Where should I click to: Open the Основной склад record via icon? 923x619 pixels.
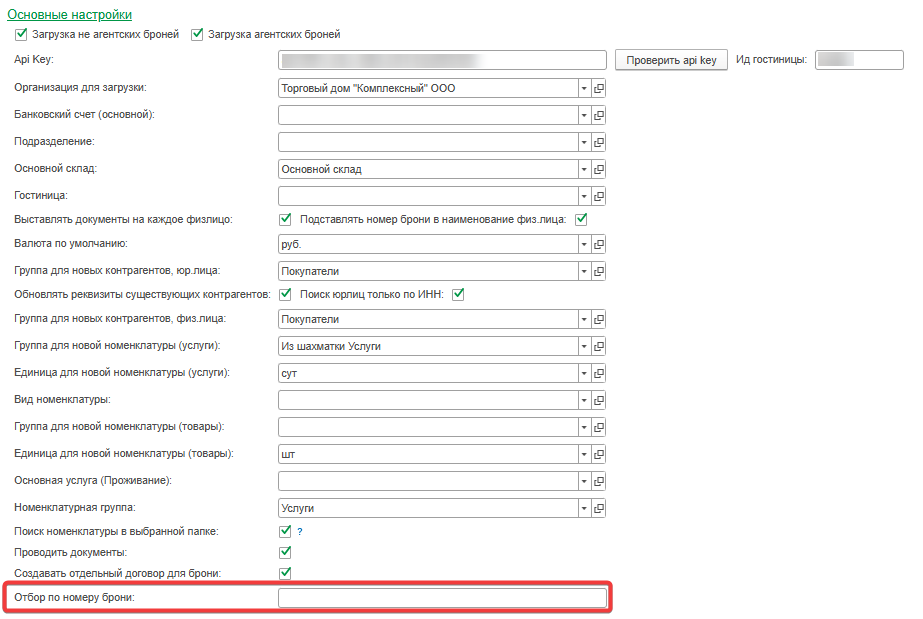point(600,169)
